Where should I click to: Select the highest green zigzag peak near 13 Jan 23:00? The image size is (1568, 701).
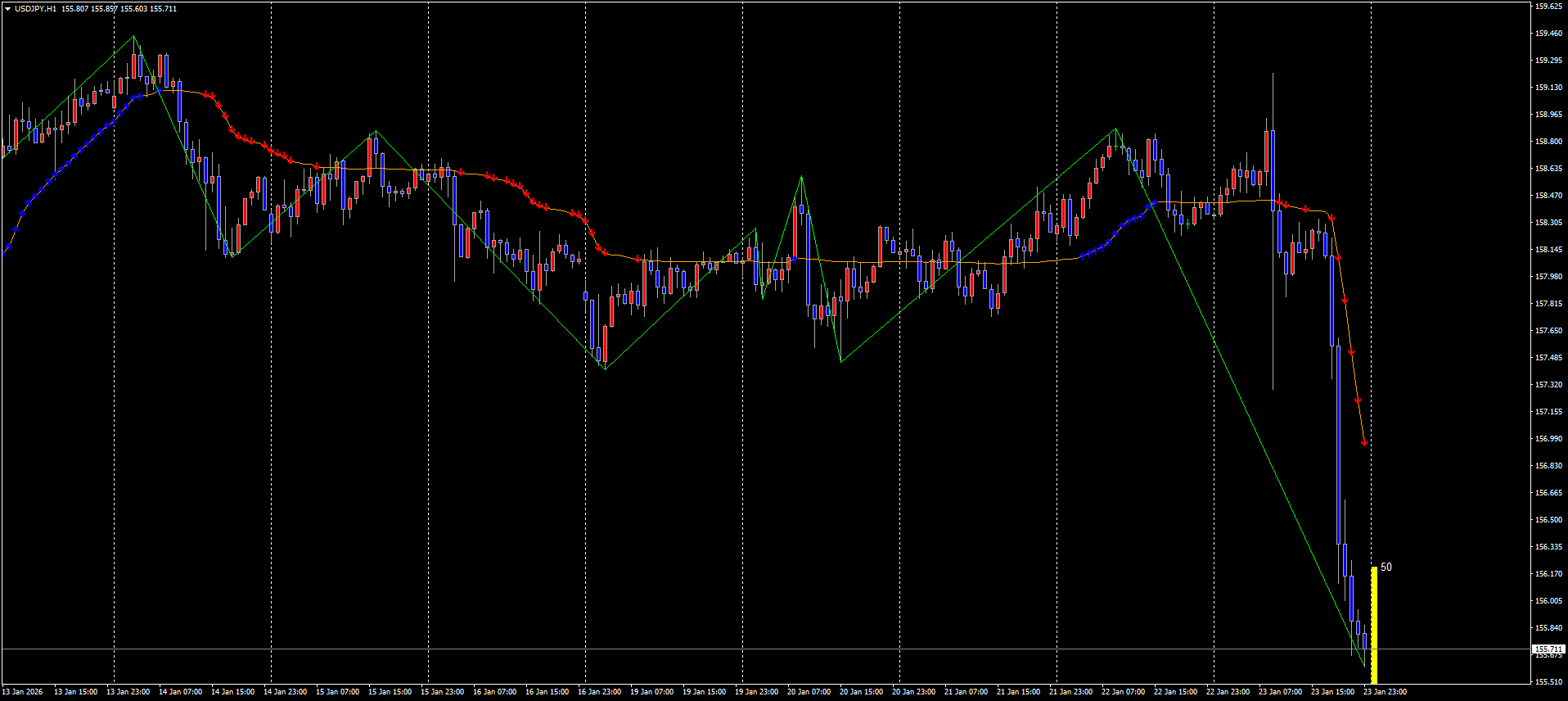[x=134, y=37]
